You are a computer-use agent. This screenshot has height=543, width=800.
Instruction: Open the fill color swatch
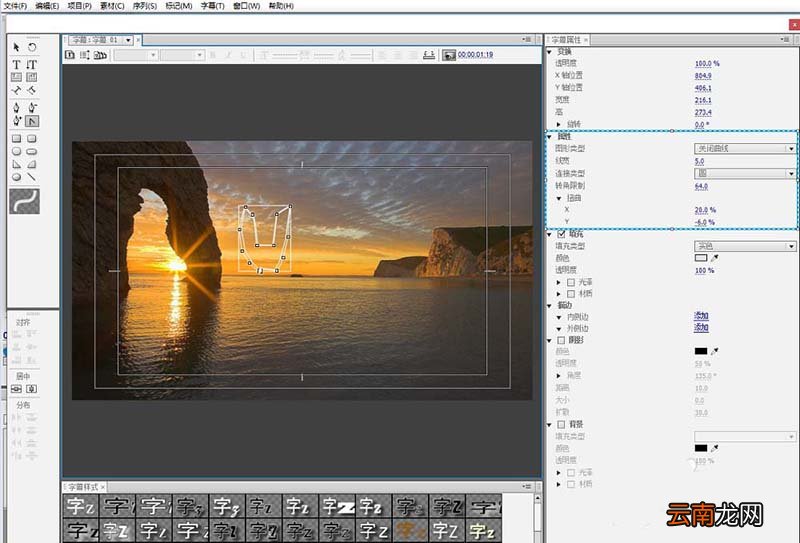(x=701, y=258)
